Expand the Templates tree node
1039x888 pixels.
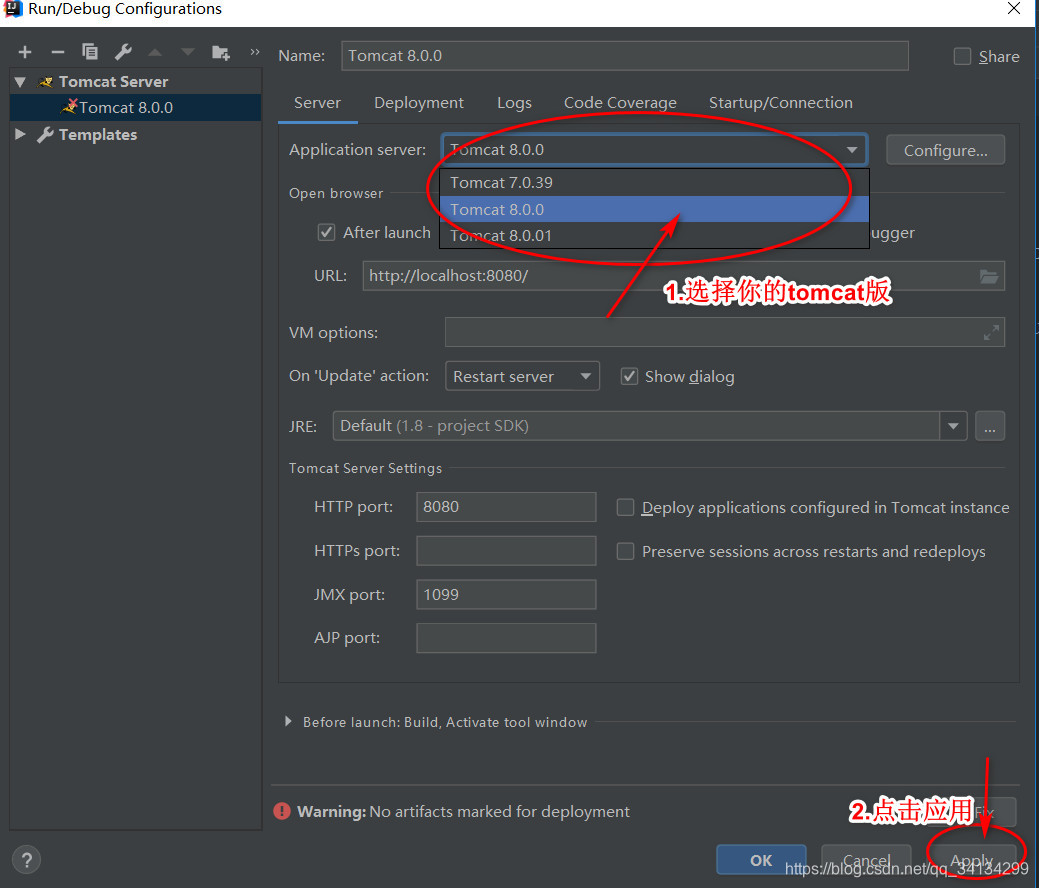tap(21, 135)
